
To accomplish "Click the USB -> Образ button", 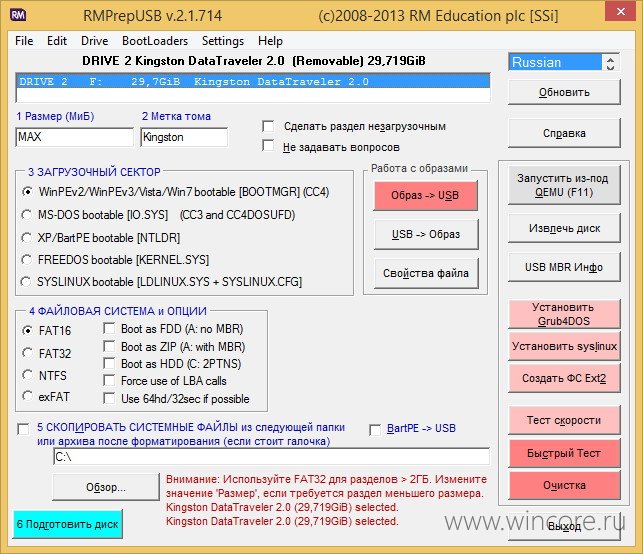I will pos(426,234).
